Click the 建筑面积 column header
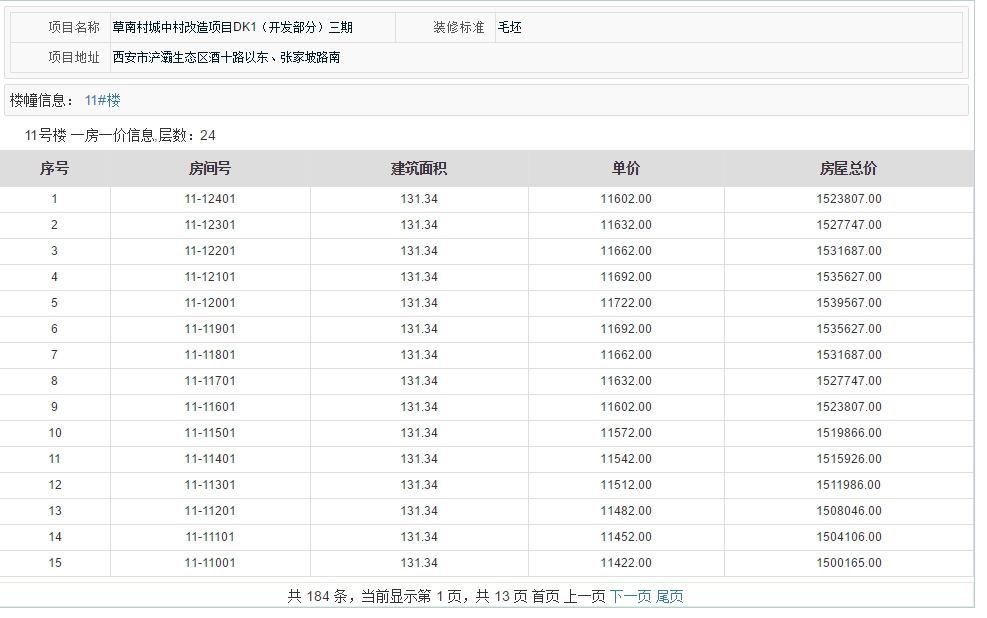The height and width of the screenshot is (618, 987). [419, 169]
